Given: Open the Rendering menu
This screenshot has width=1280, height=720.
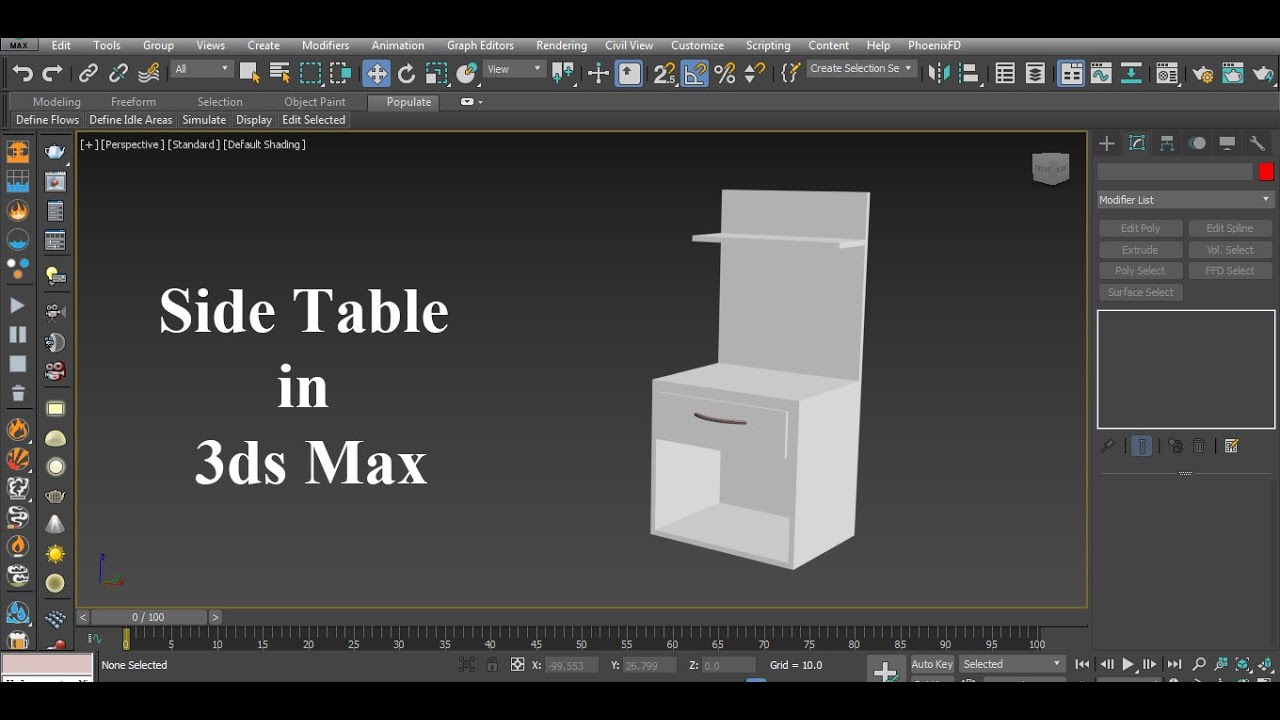Looking at the screenshot, I should tap(561, 45).
